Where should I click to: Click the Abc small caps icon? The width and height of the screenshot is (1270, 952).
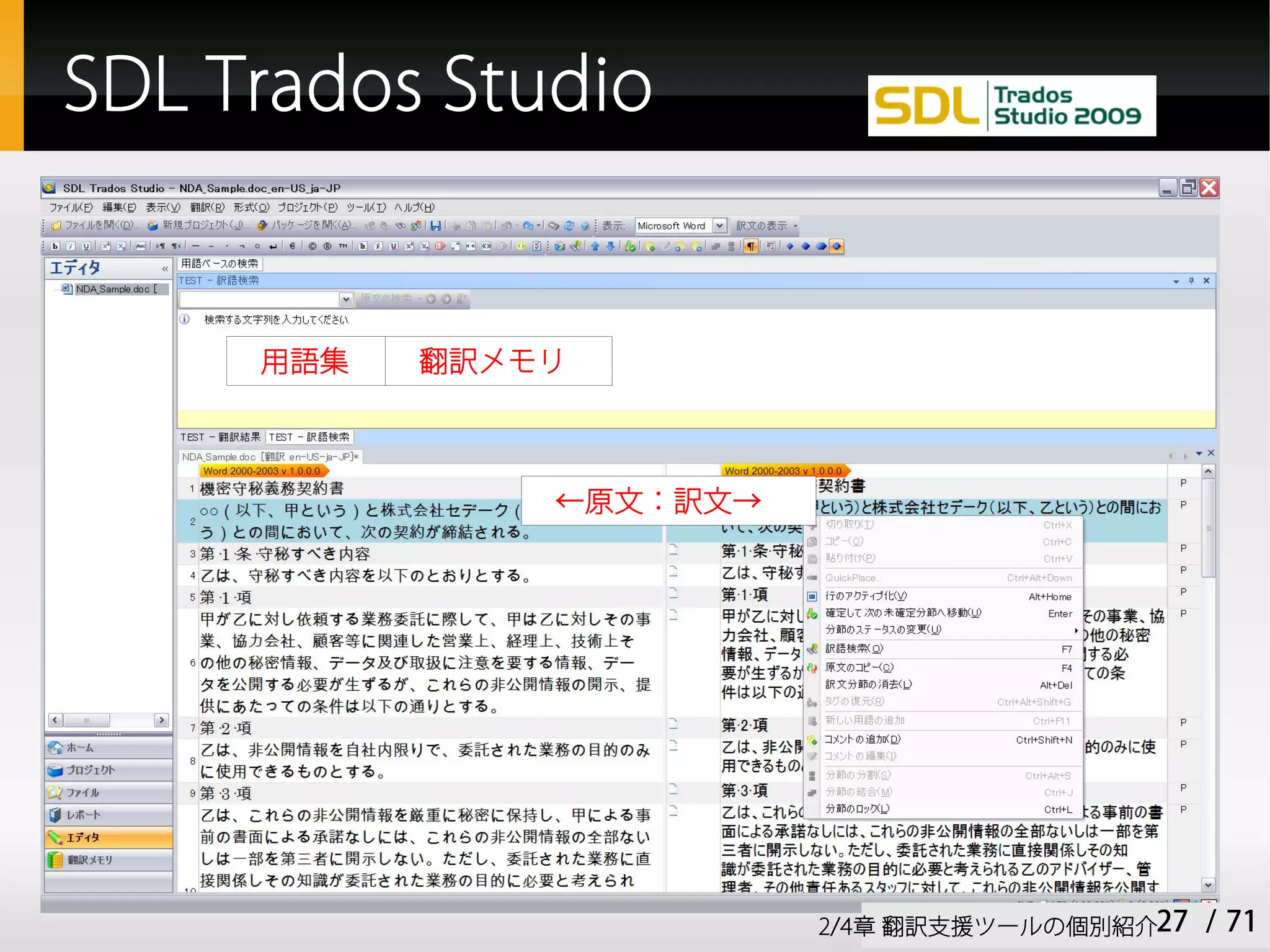pyautogui.click(x=141, y=246)
